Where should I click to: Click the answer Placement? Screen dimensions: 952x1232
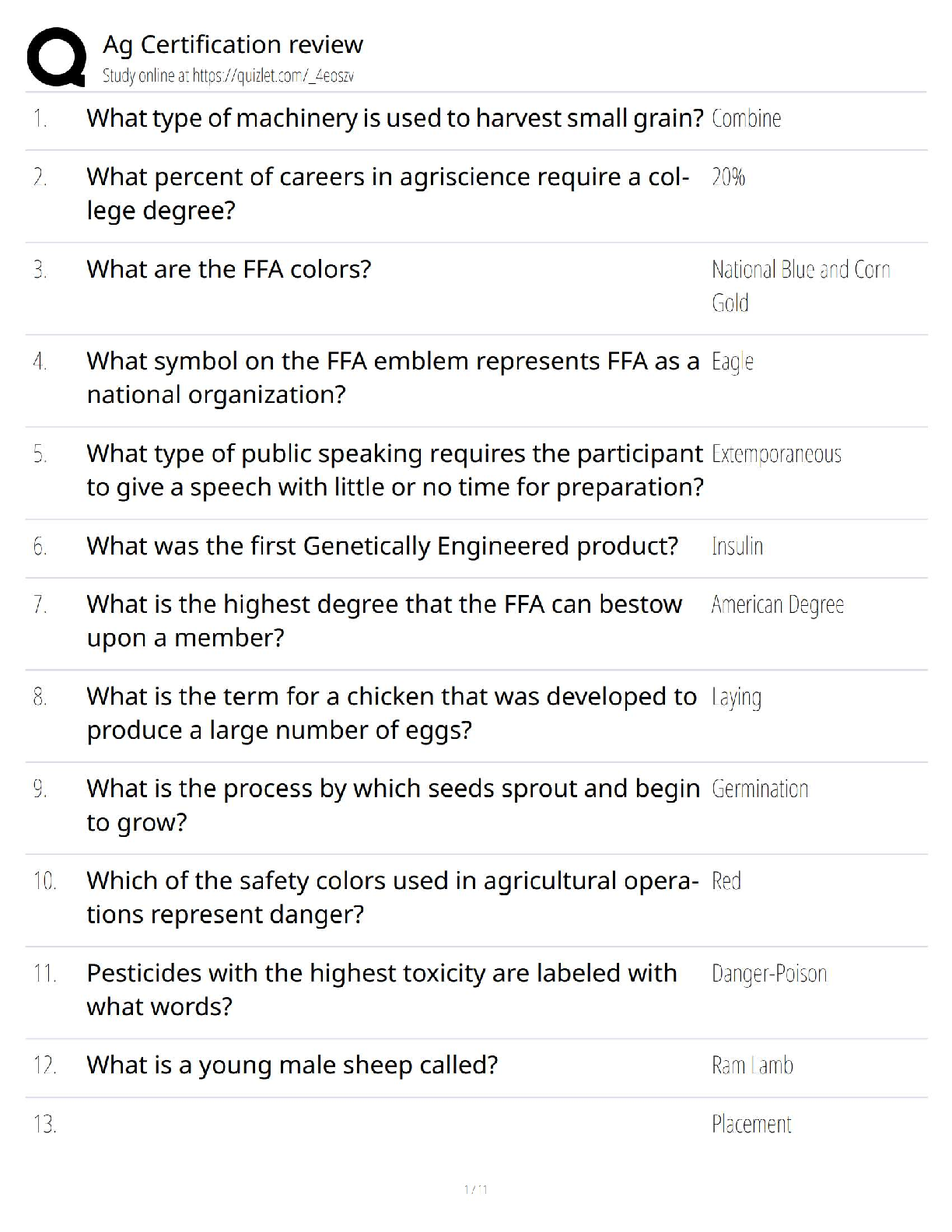[x=751, y=1124]
